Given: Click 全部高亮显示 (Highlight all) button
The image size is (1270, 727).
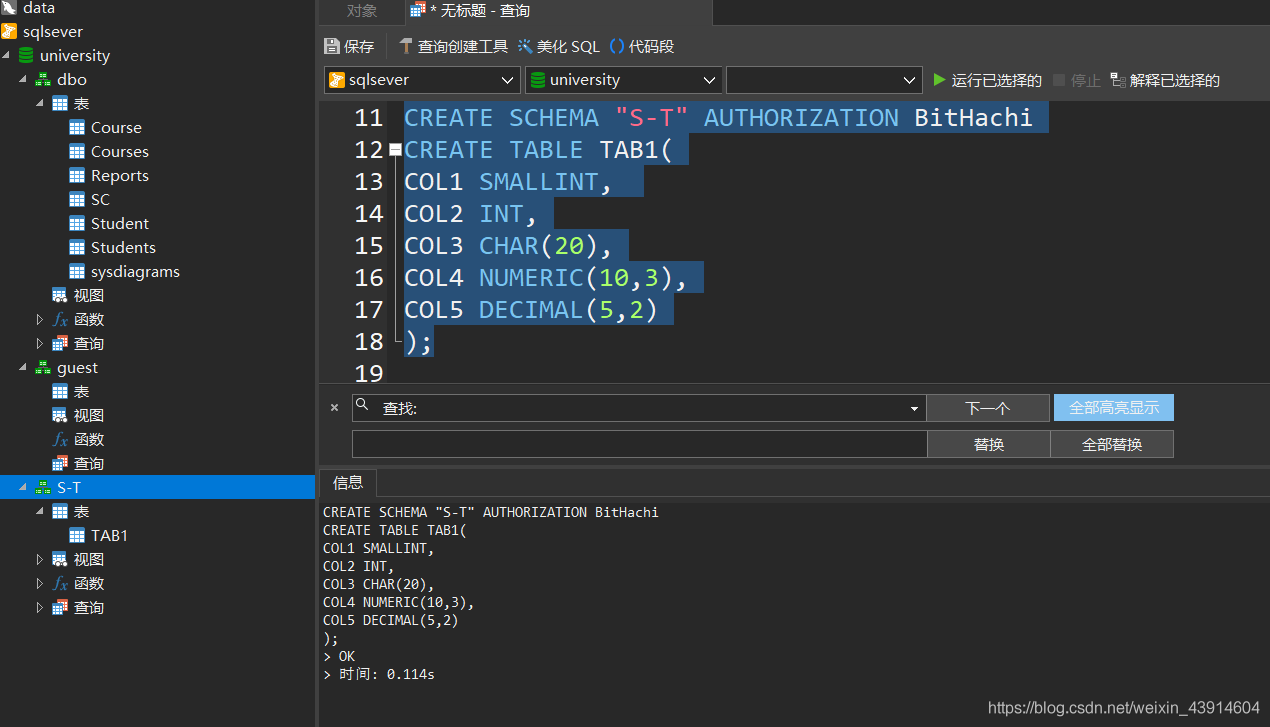Looking at the screenshot, I should [1114, 408].
